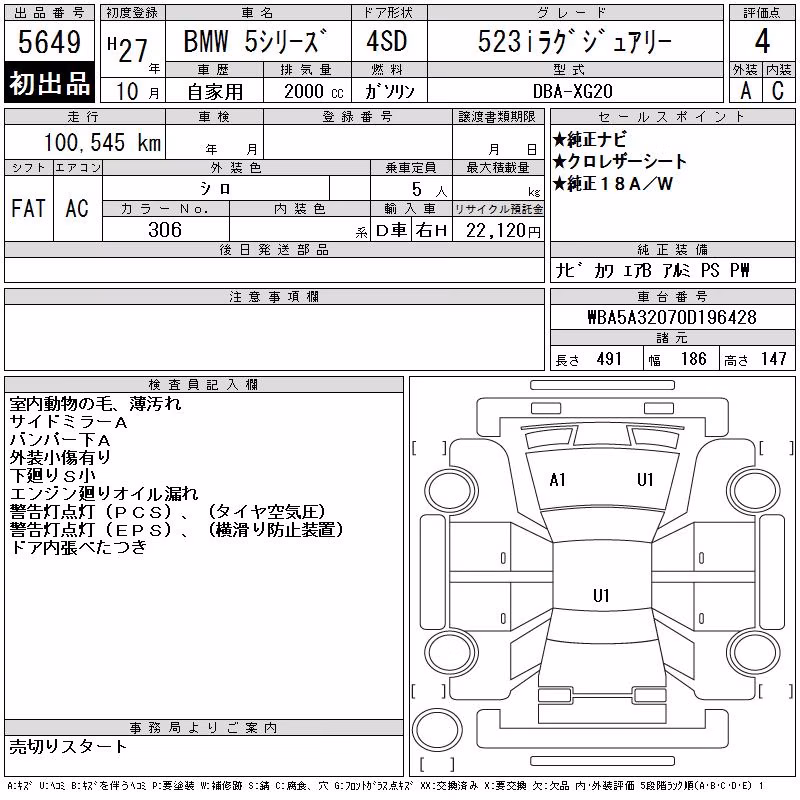This screenshot has height=800, width=800.
Task: Click the transmission value FAT
Action: [28, 208]
